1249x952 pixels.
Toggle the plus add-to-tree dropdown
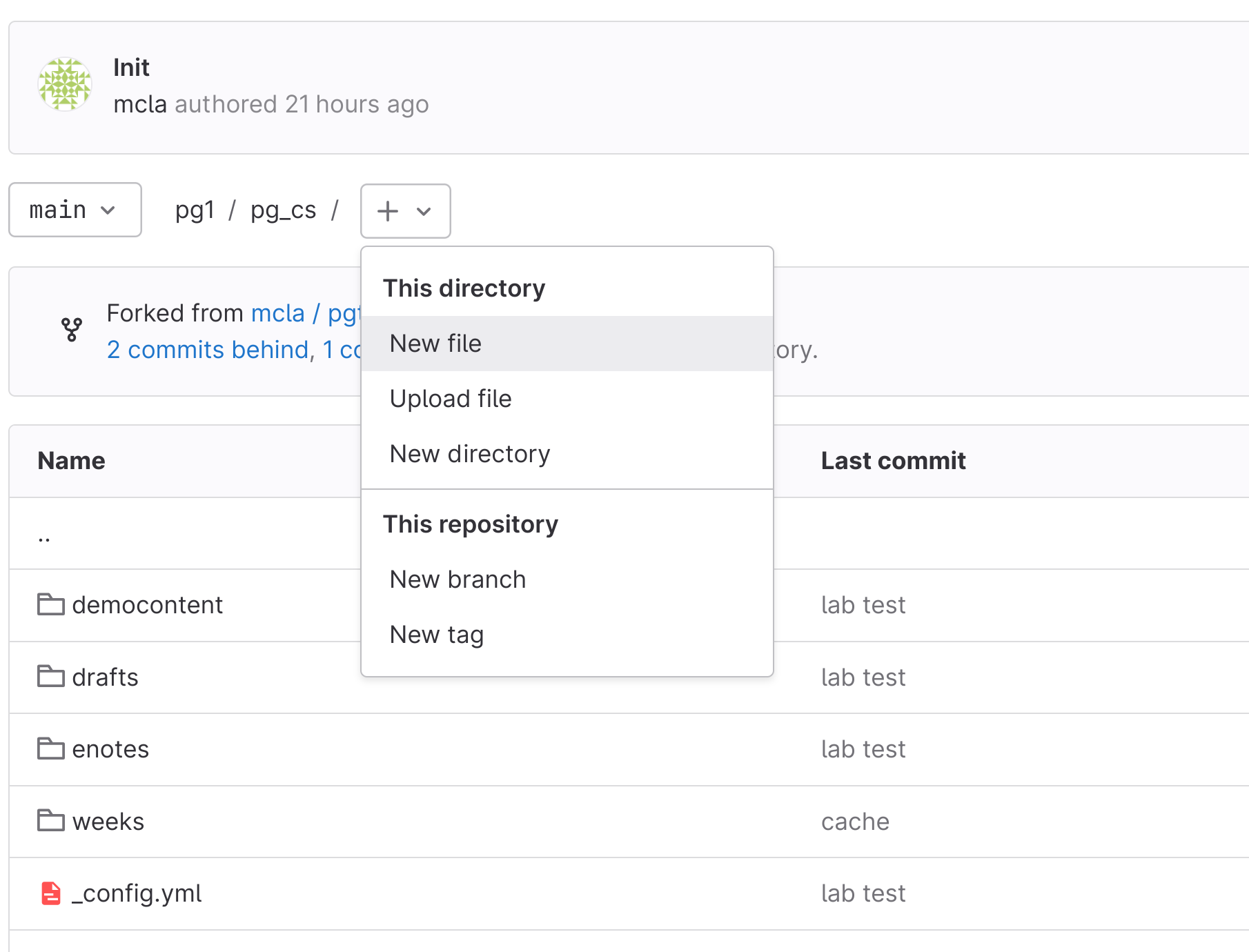pyautogui.click(x=406, y=211)
